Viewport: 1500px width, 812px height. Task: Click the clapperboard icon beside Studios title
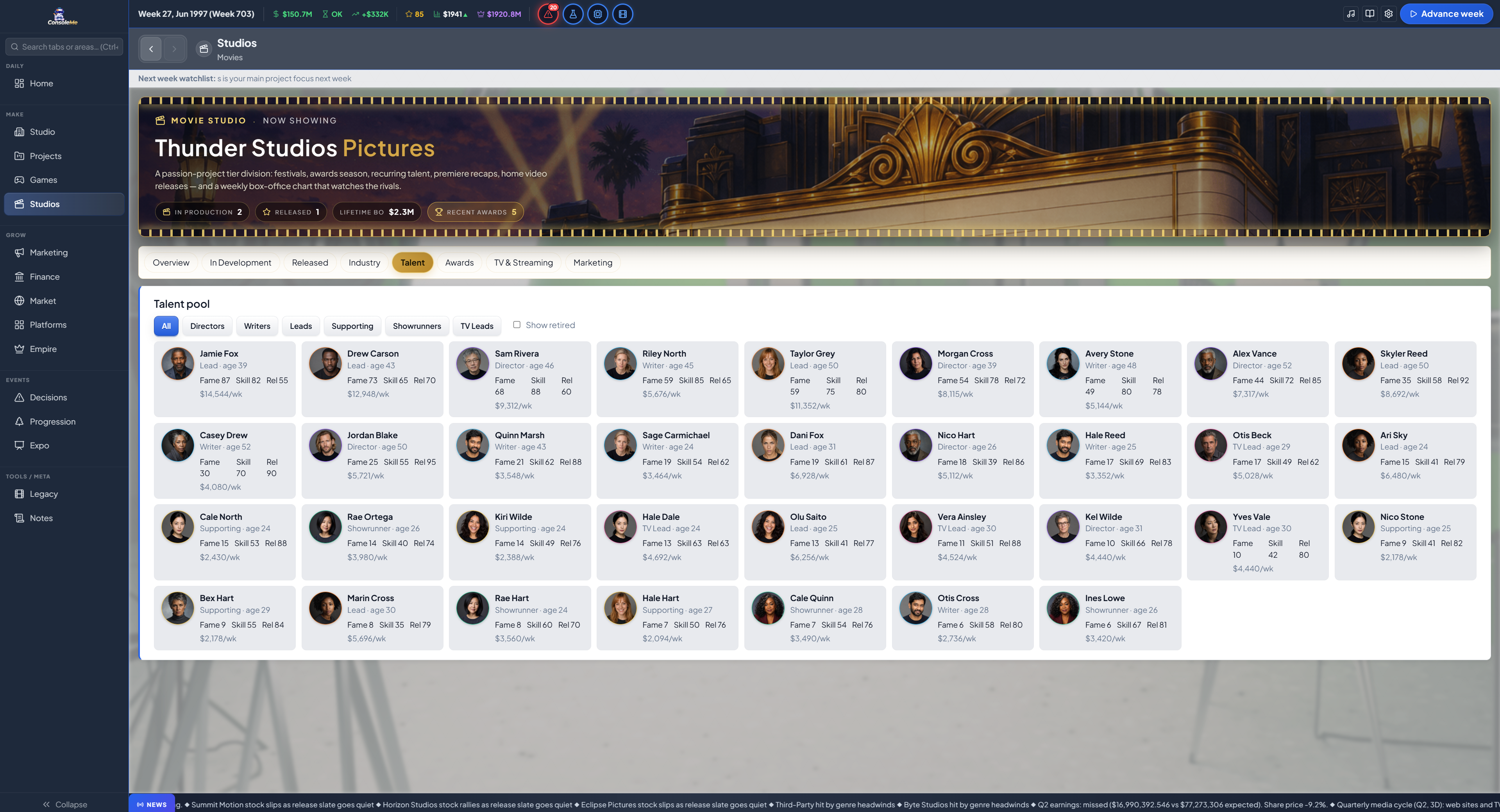(x=203, y=49)
